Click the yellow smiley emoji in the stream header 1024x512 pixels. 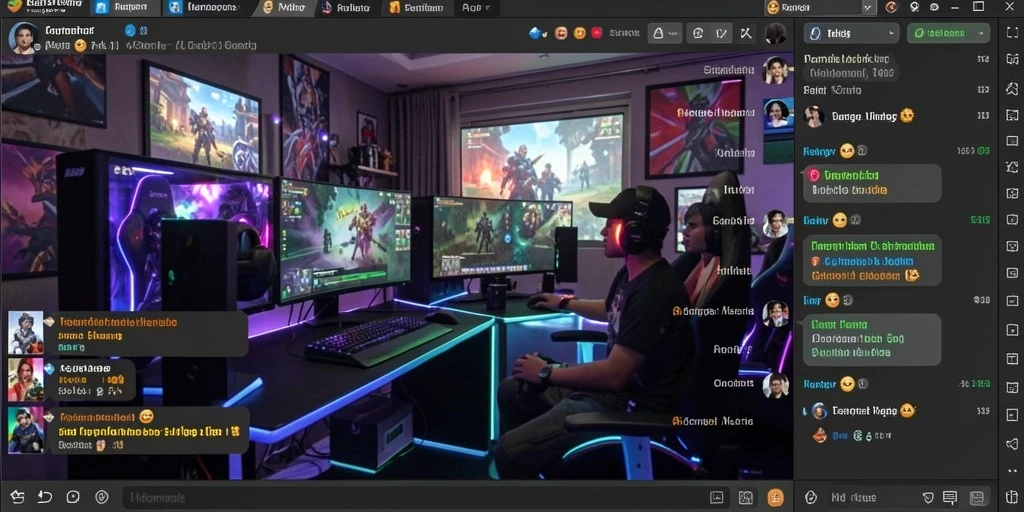579,33
